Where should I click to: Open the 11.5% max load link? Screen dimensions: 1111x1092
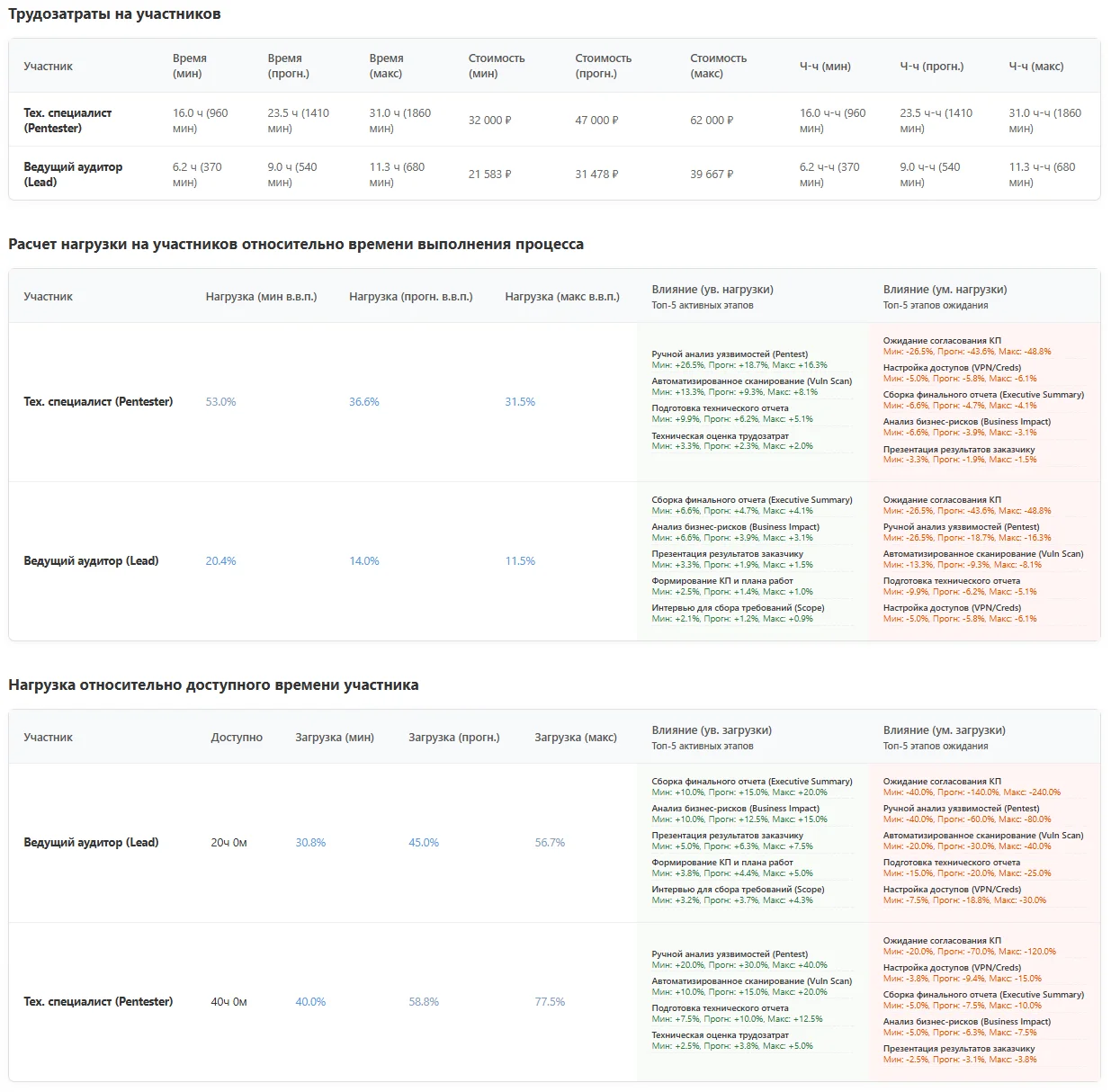[520, 561]
